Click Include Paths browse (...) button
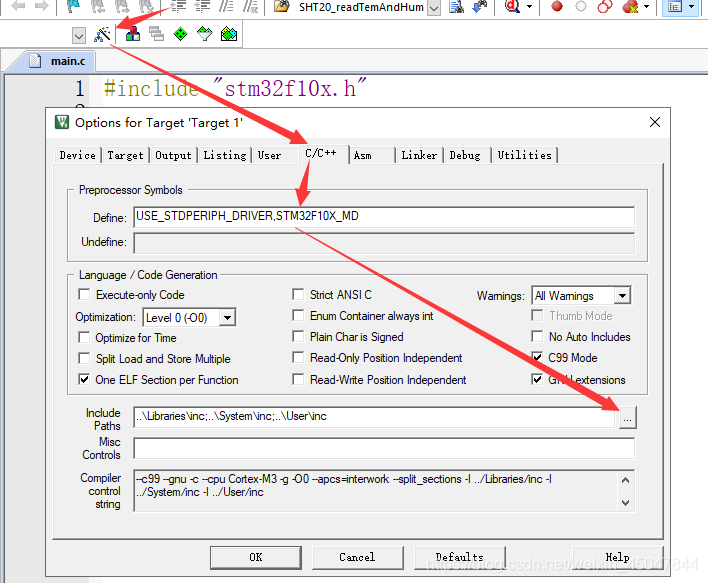 click(627, 417)
